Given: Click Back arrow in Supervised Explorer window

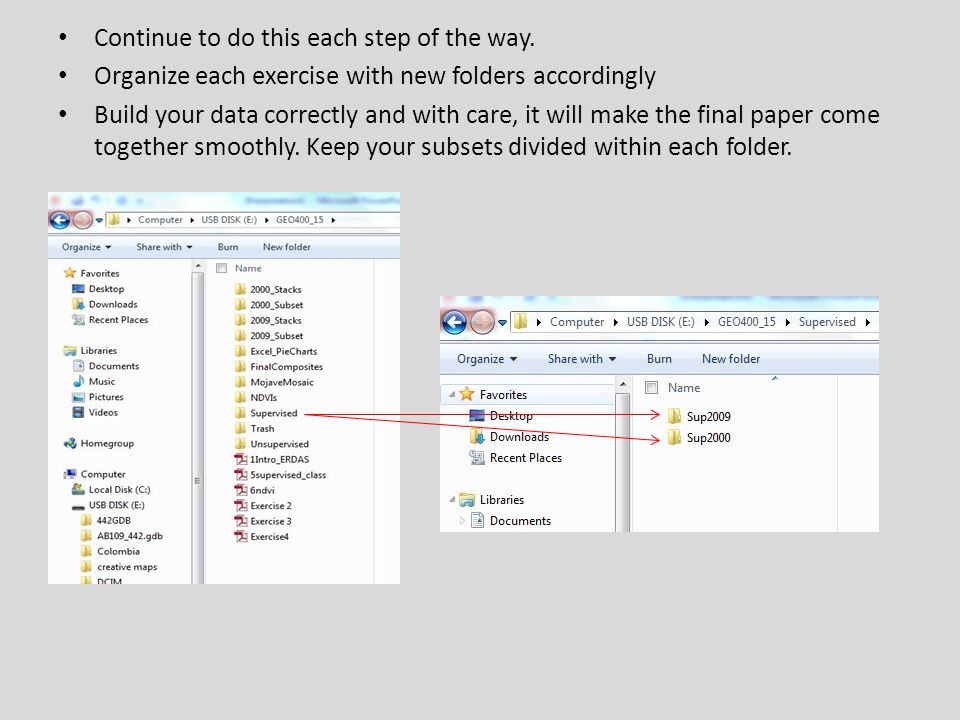Looking at the screenshot, I should [x=454, y=322].
